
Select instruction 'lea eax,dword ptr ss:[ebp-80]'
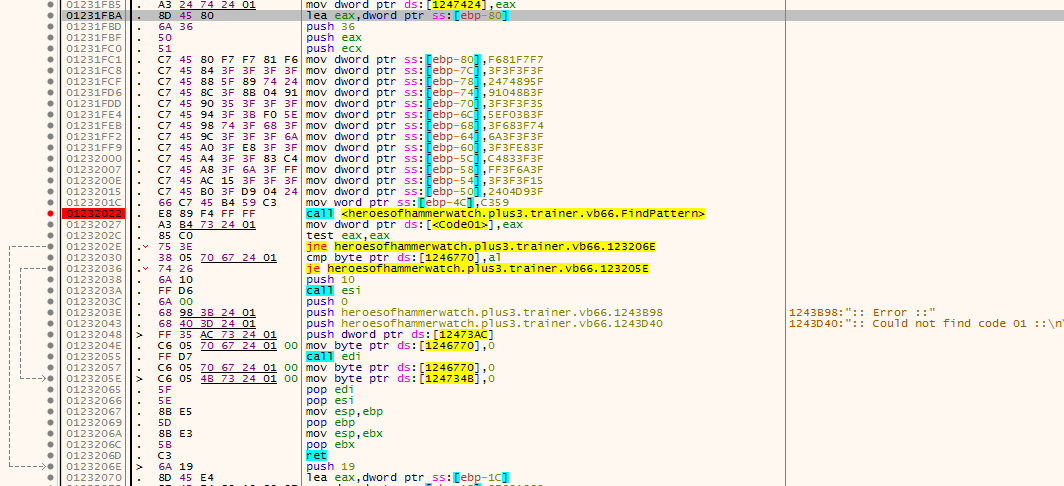[x=407, y=16]
